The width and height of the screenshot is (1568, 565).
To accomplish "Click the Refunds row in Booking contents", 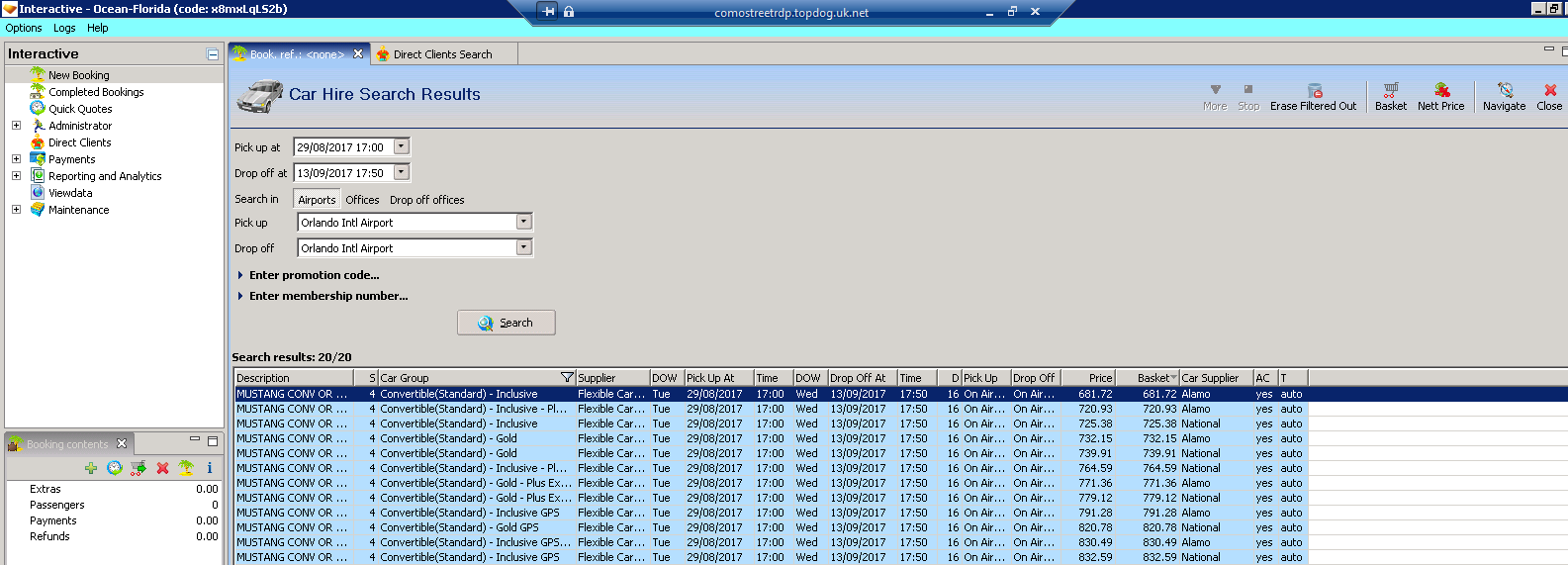I will [x=114, y=536].
